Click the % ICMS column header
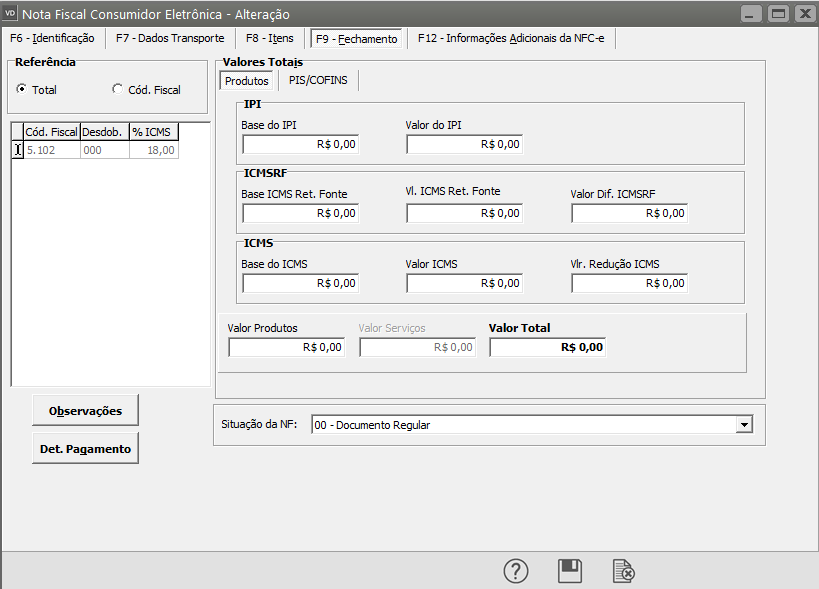This screenshot has height=589, width=819. (153, 132)
